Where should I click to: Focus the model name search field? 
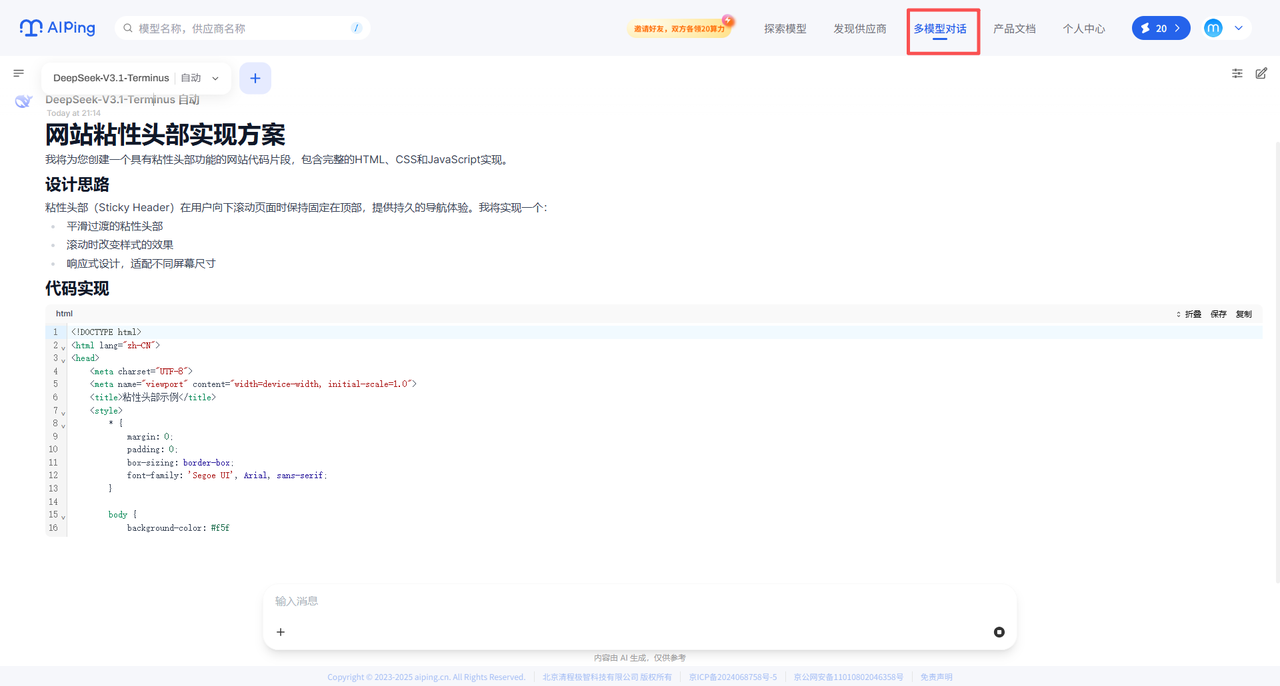click(242, 28)
